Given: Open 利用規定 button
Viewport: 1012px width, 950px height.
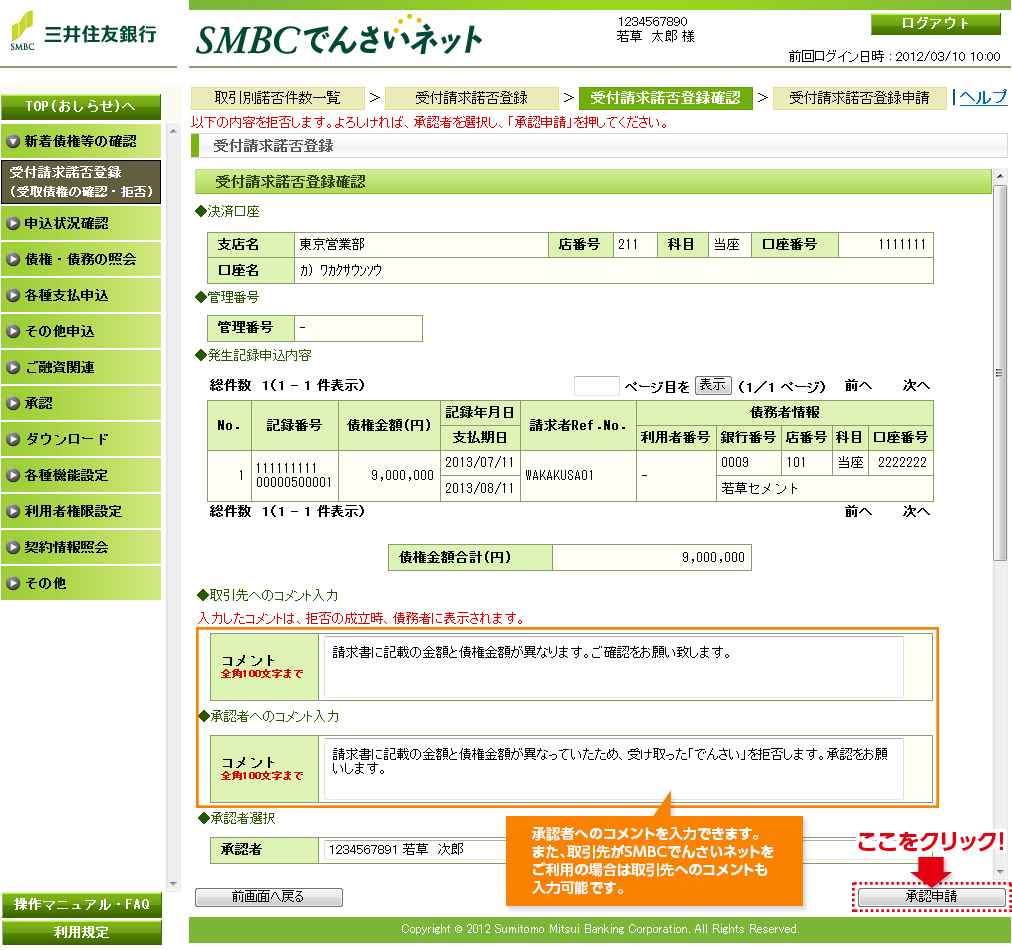Looking at the screenshot, I should click(x=81, y=933).
